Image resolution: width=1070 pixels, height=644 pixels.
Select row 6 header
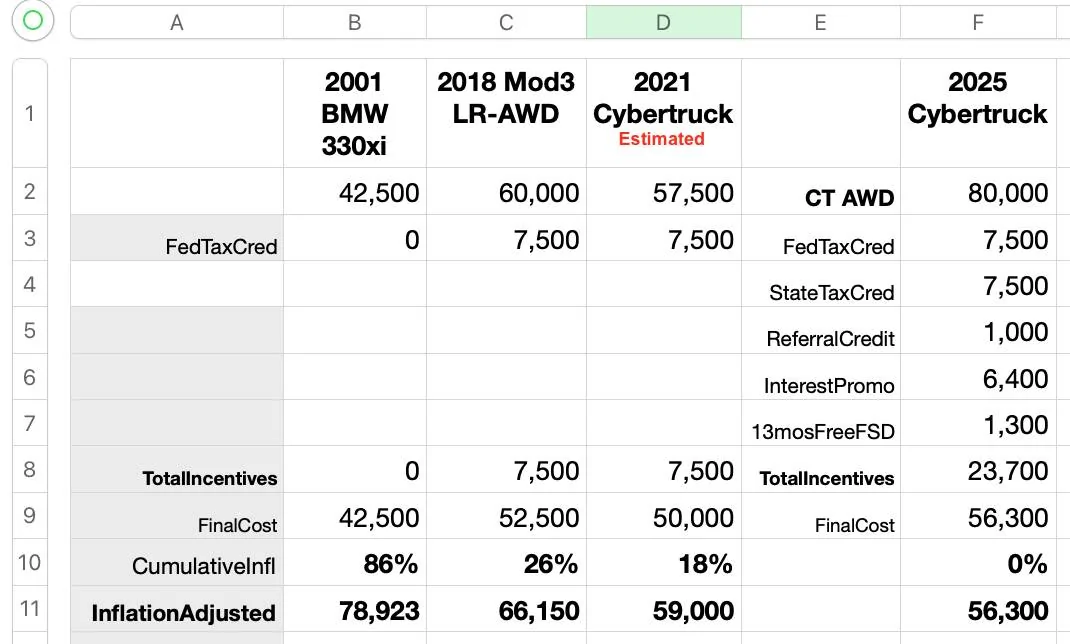(30, 377)
